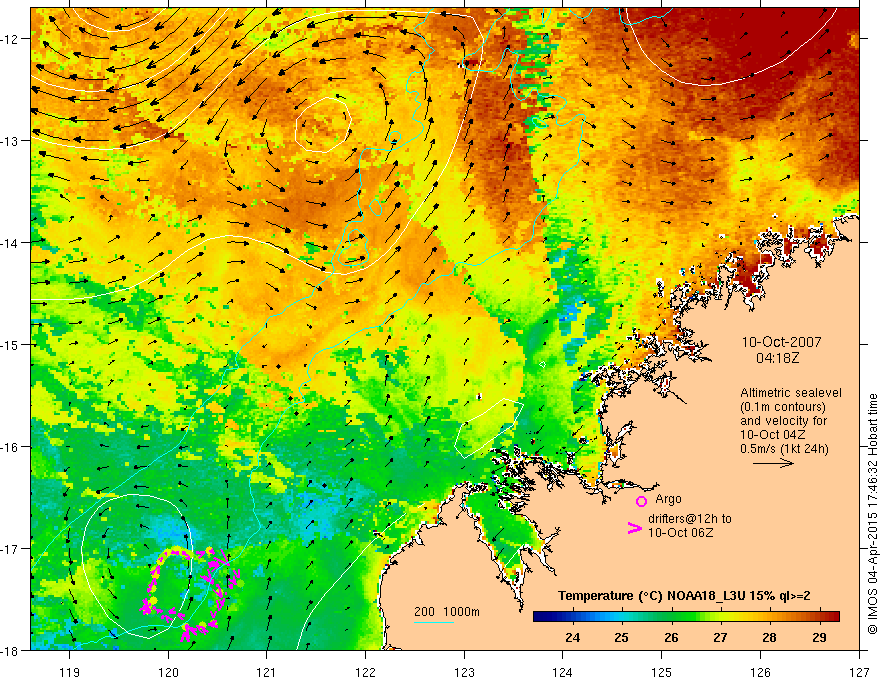Click the 'drifters@12h to' legend label
Viewport: 880px width, 680px height.
point(690,519)
